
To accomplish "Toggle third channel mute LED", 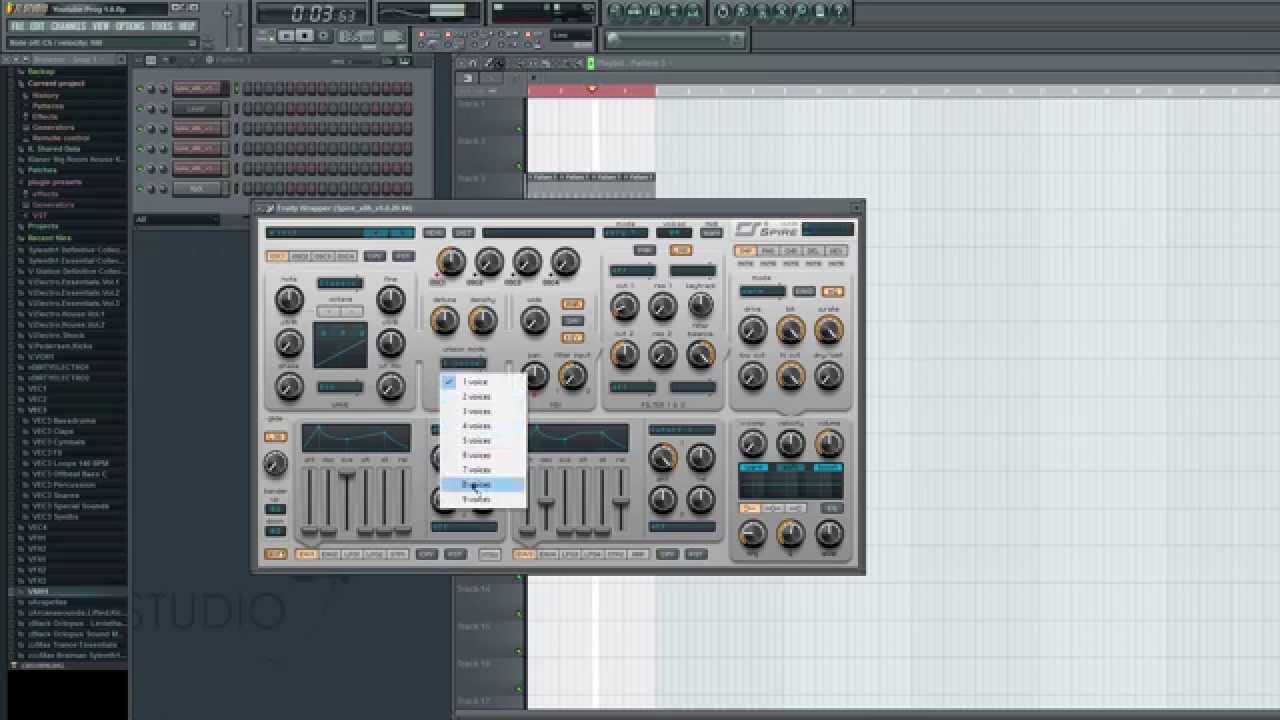I will (140, 129).
